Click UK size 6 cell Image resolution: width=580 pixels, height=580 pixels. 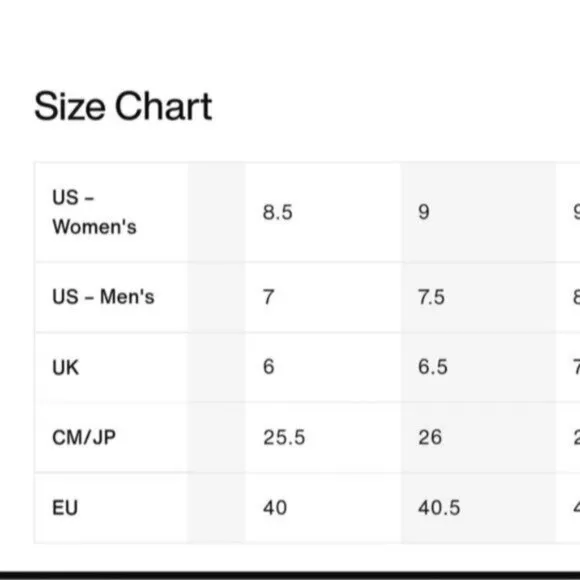pyautogui.click(x=323, y=367)
